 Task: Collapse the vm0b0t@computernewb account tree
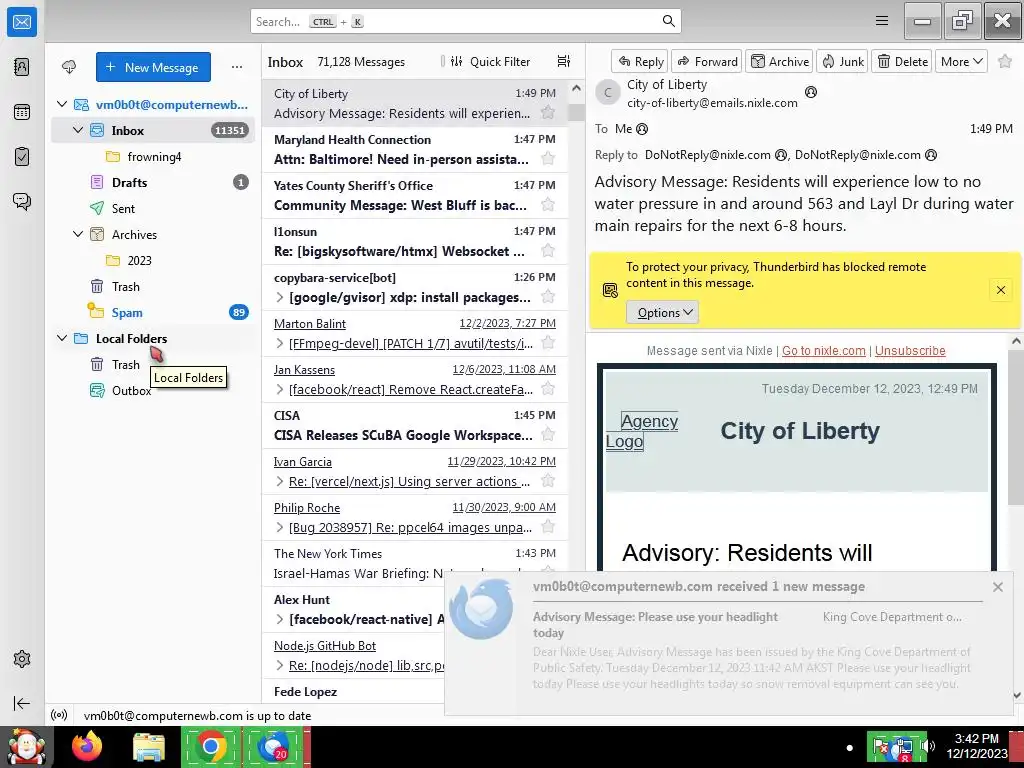coord(62,104)
